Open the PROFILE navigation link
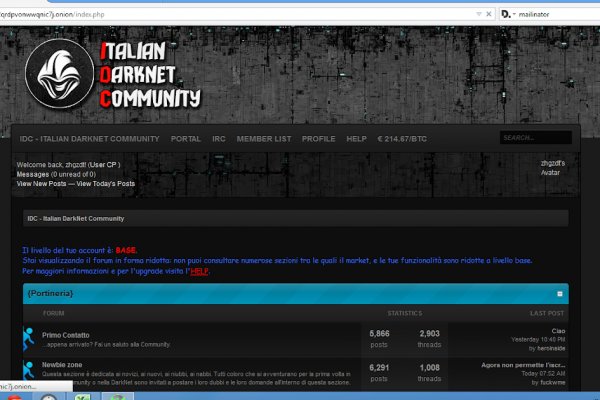The width and height of the screenshot is (600, 400). 318,138
